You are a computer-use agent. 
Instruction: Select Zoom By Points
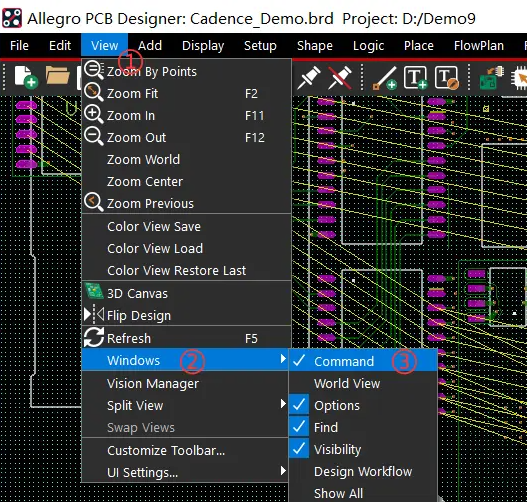[186, 72]
